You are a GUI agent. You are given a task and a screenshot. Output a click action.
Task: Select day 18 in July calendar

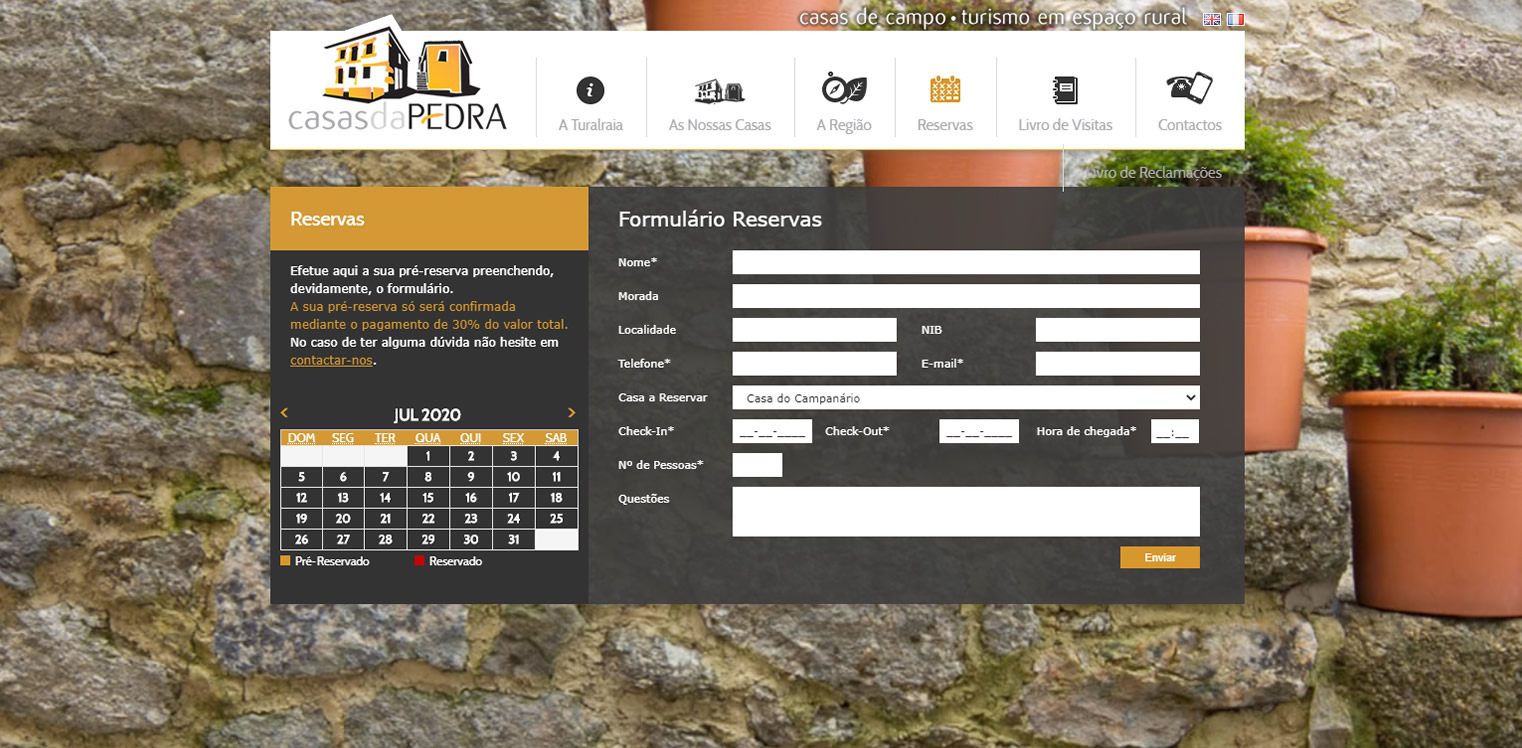557,498
